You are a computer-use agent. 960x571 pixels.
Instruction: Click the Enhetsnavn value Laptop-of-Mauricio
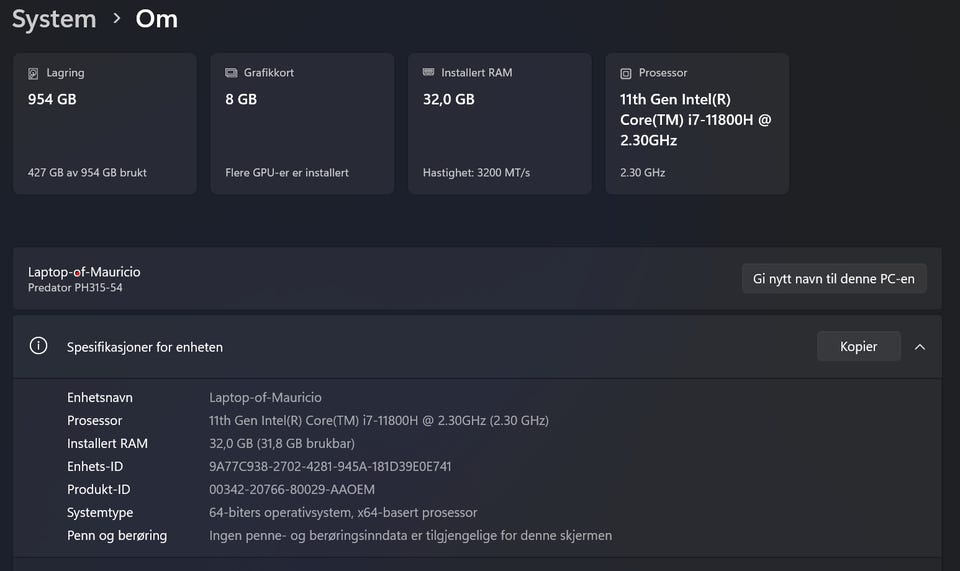click(265, 397)
